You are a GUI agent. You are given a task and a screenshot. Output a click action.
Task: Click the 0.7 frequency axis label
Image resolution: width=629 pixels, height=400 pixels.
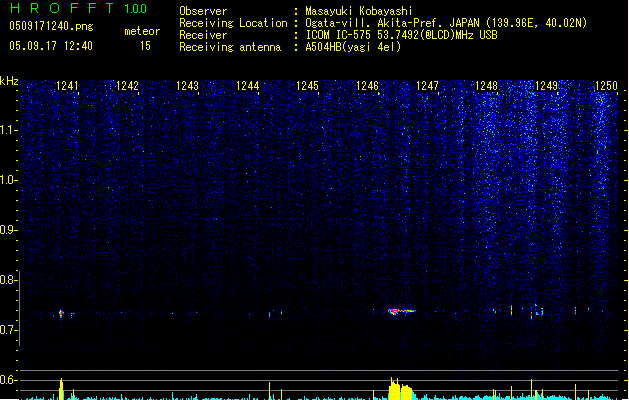(8, 330)
